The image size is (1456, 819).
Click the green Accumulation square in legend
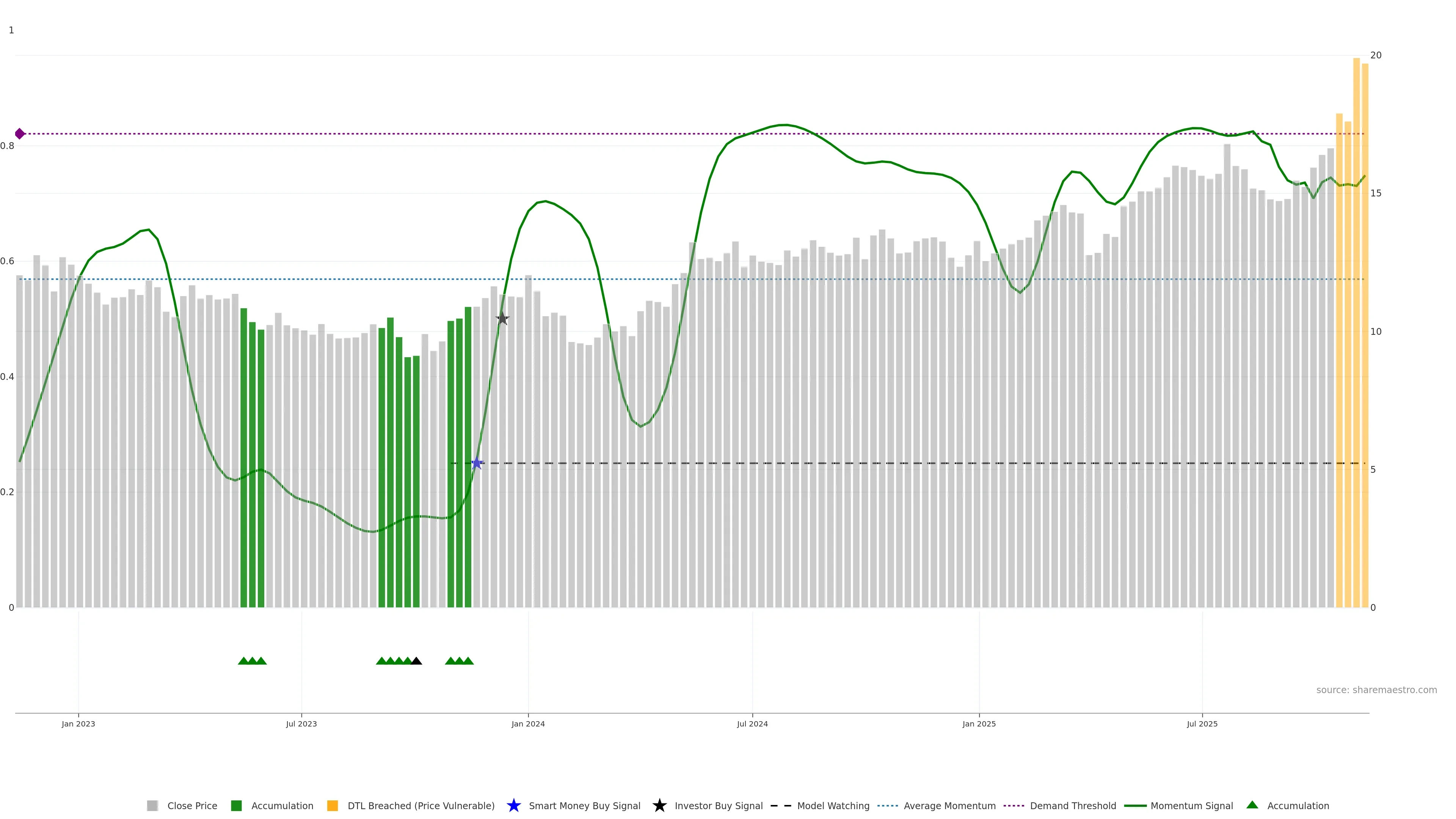[236, 805]
